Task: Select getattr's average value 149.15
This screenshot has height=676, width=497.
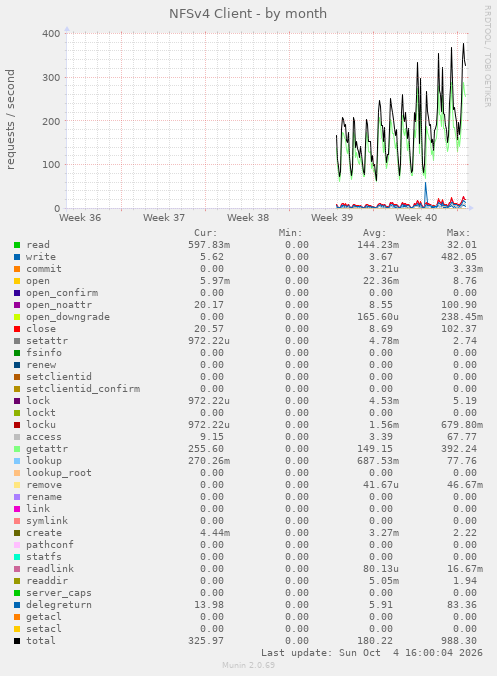Action: [375, 449]
